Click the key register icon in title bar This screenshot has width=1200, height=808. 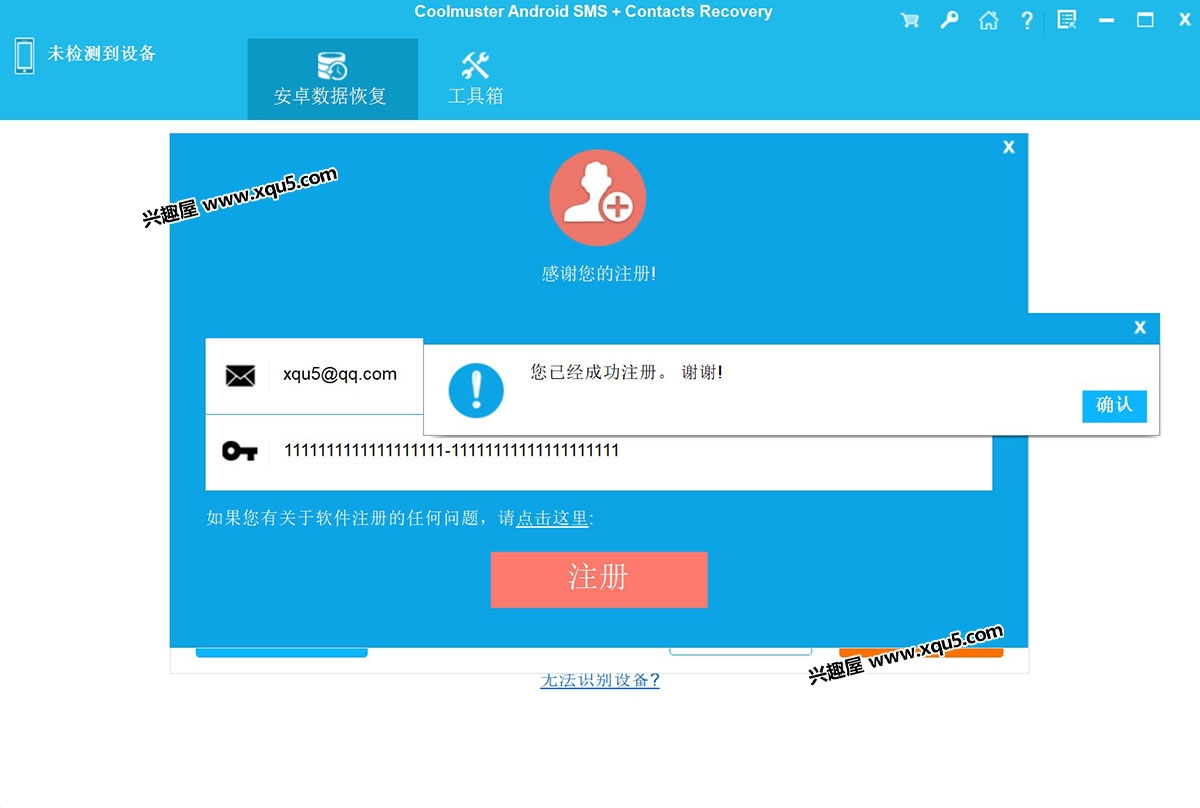(949, 20)
